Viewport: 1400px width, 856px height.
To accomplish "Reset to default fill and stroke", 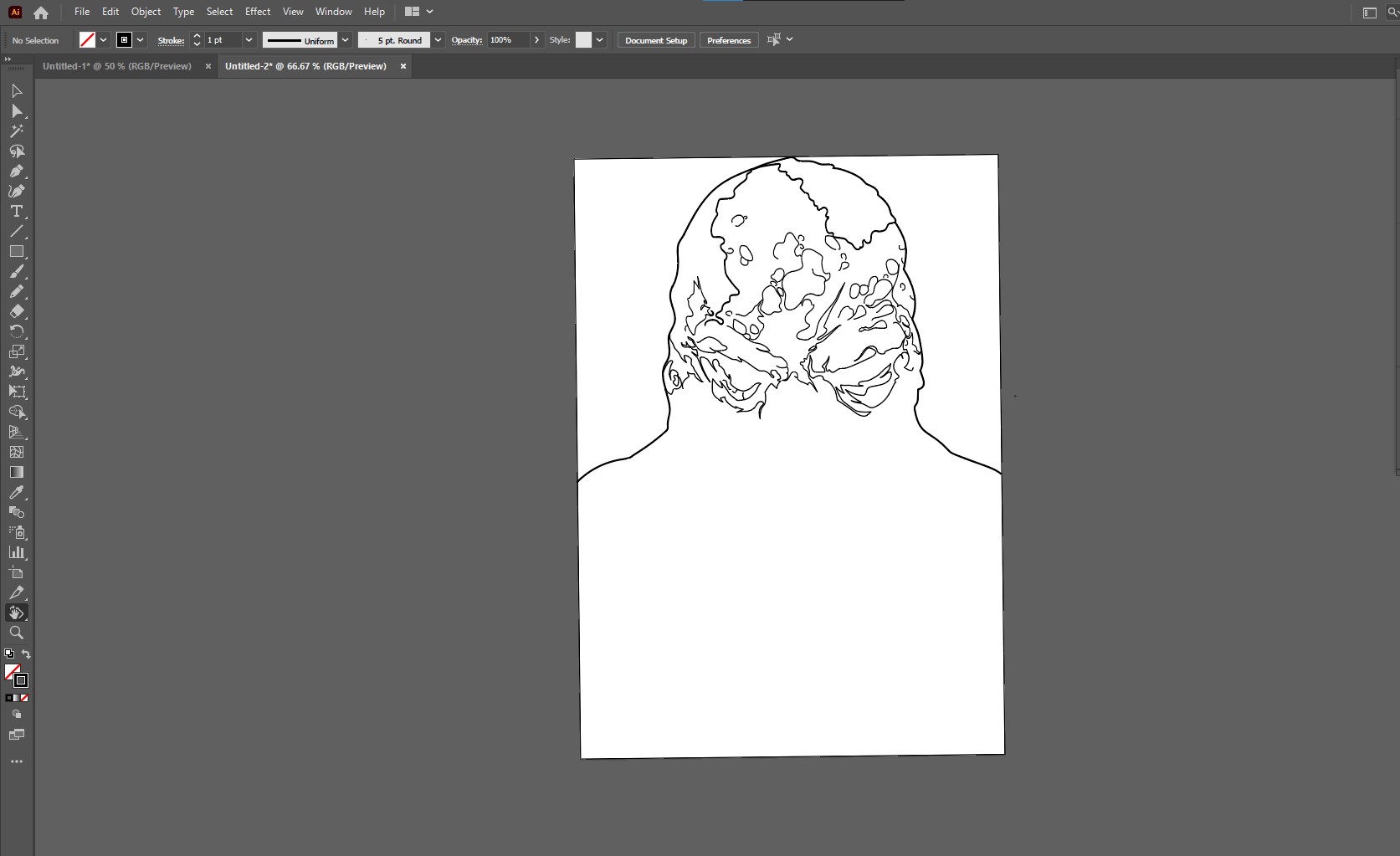I will pyautogui.click(x=9, y=654).
